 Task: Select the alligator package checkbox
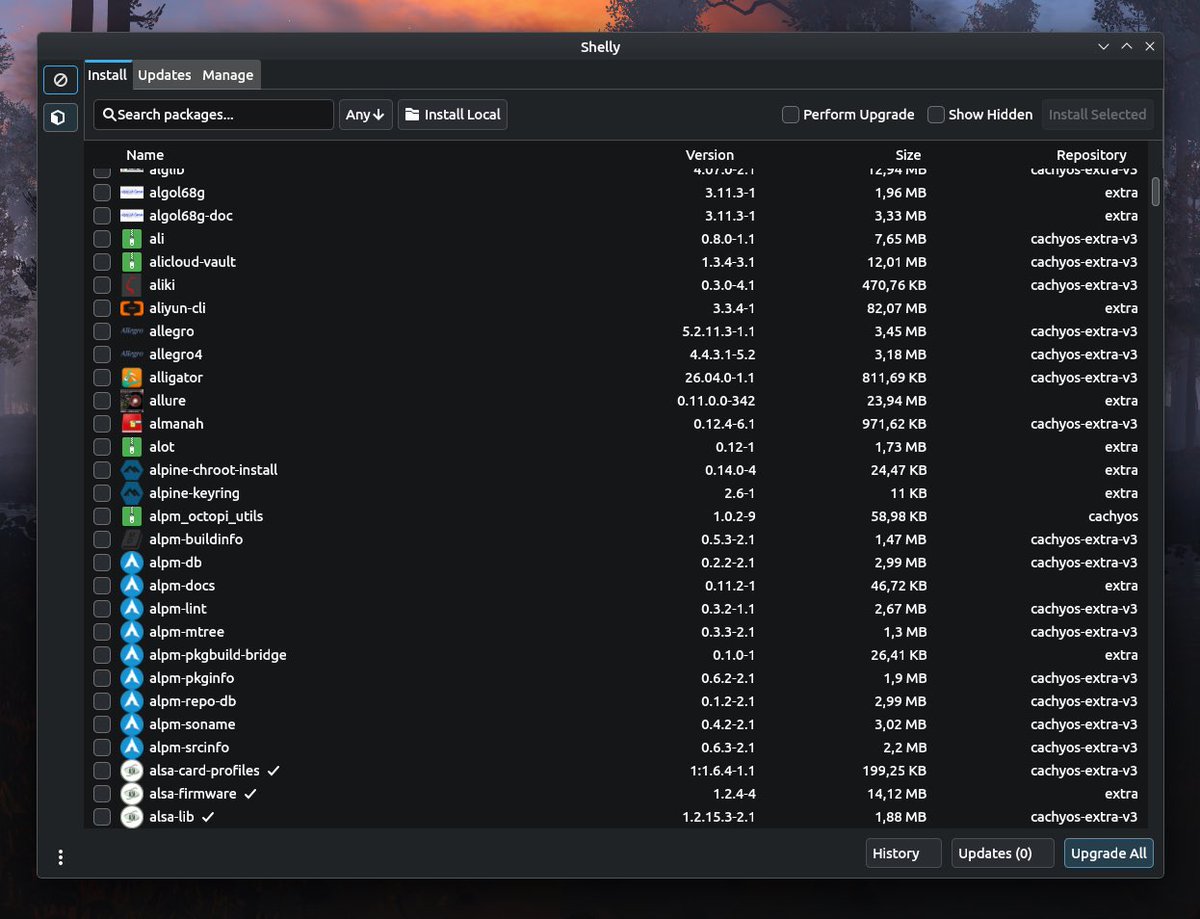pos(102,377)
